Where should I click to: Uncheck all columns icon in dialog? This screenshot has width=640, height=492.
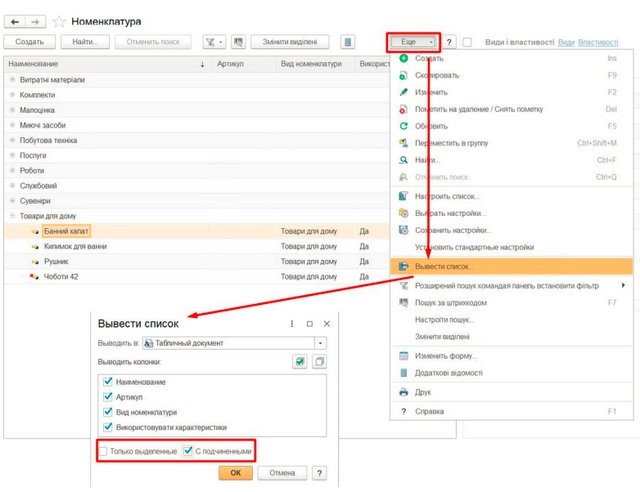click(x=320, y=362)
